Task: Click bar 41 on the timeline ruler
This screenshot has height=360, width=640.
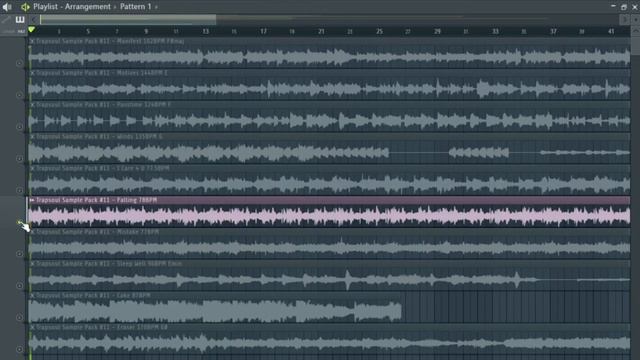Action: [x=611, y=31]
